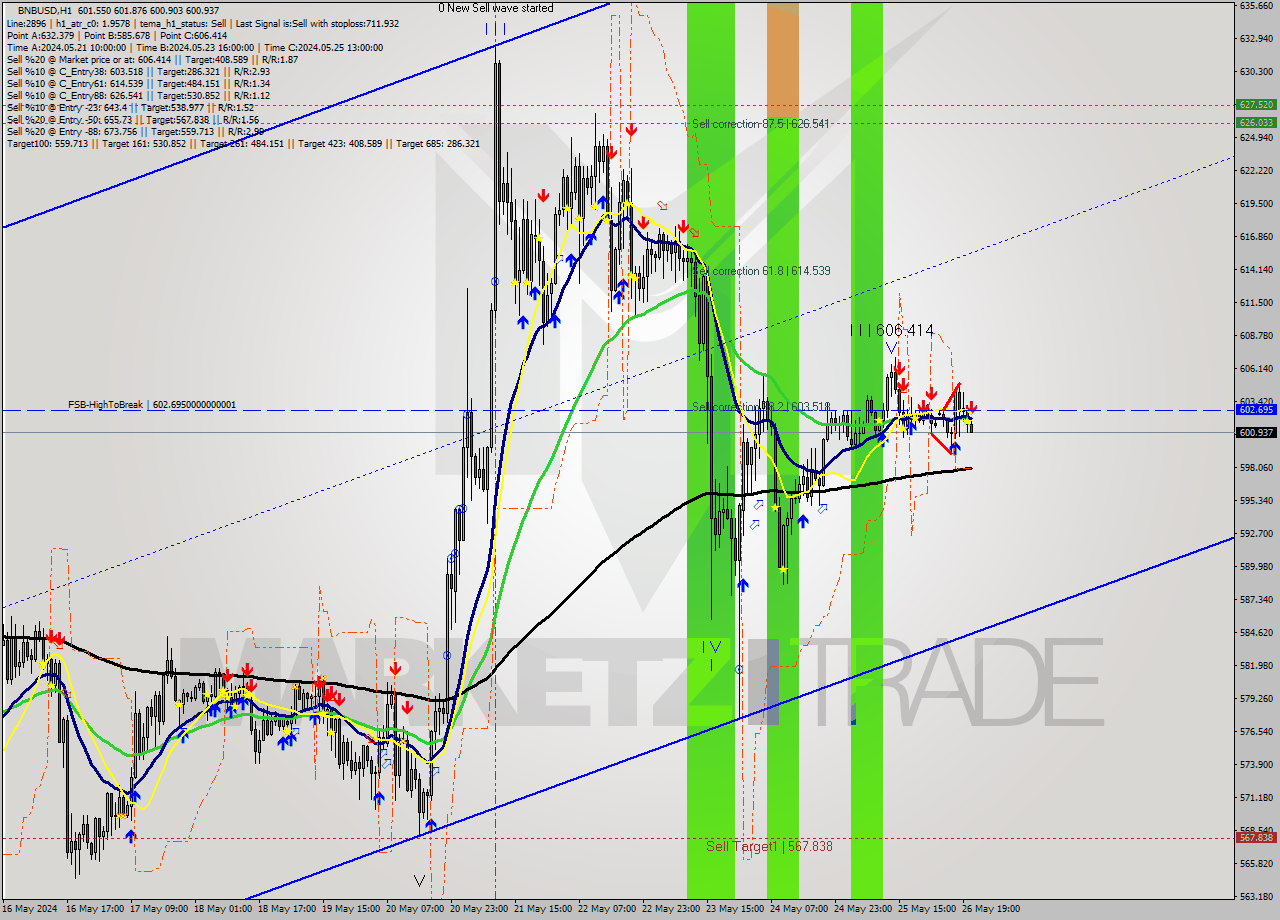Click the 21 May 15:00 time label
Screen dimensions: 1280x920
pyautogui.click(x=543, y=909)
